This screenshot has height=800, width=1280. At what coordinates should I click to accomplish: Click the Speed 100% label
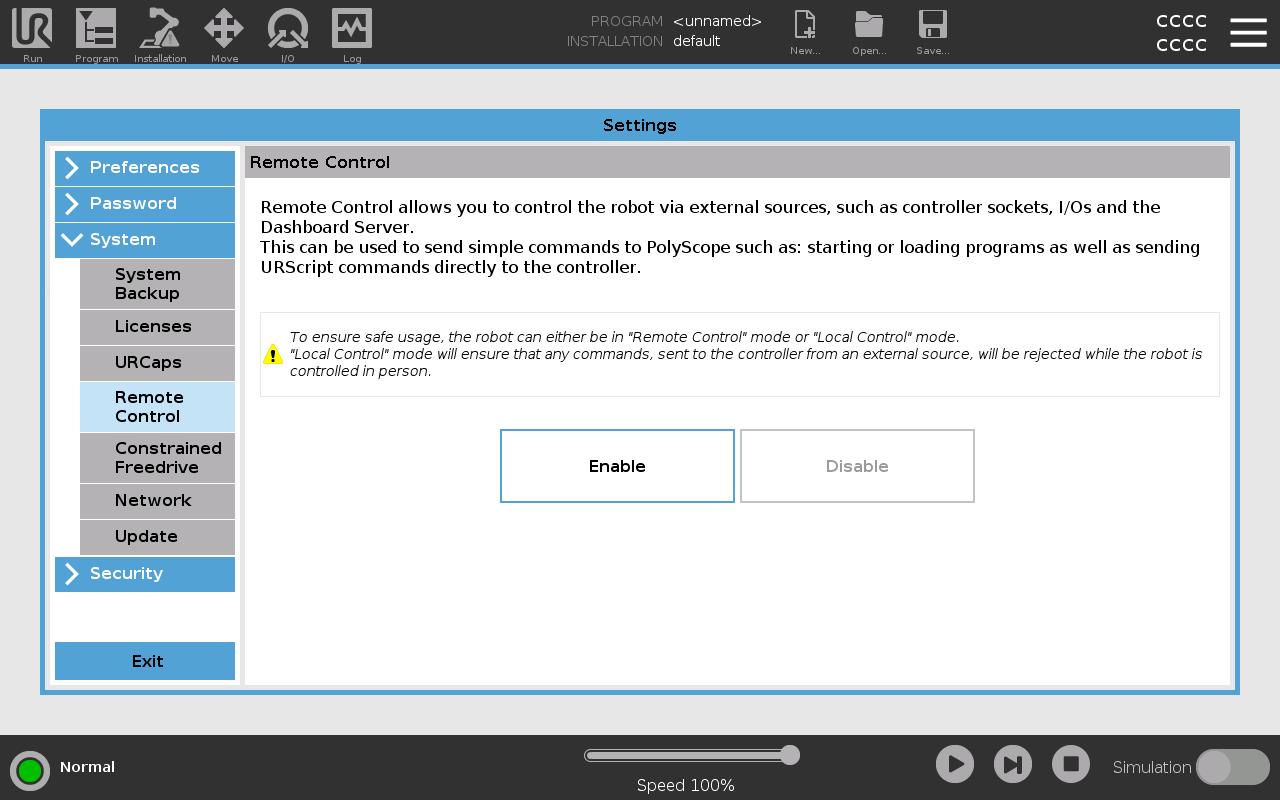(686, 786)
